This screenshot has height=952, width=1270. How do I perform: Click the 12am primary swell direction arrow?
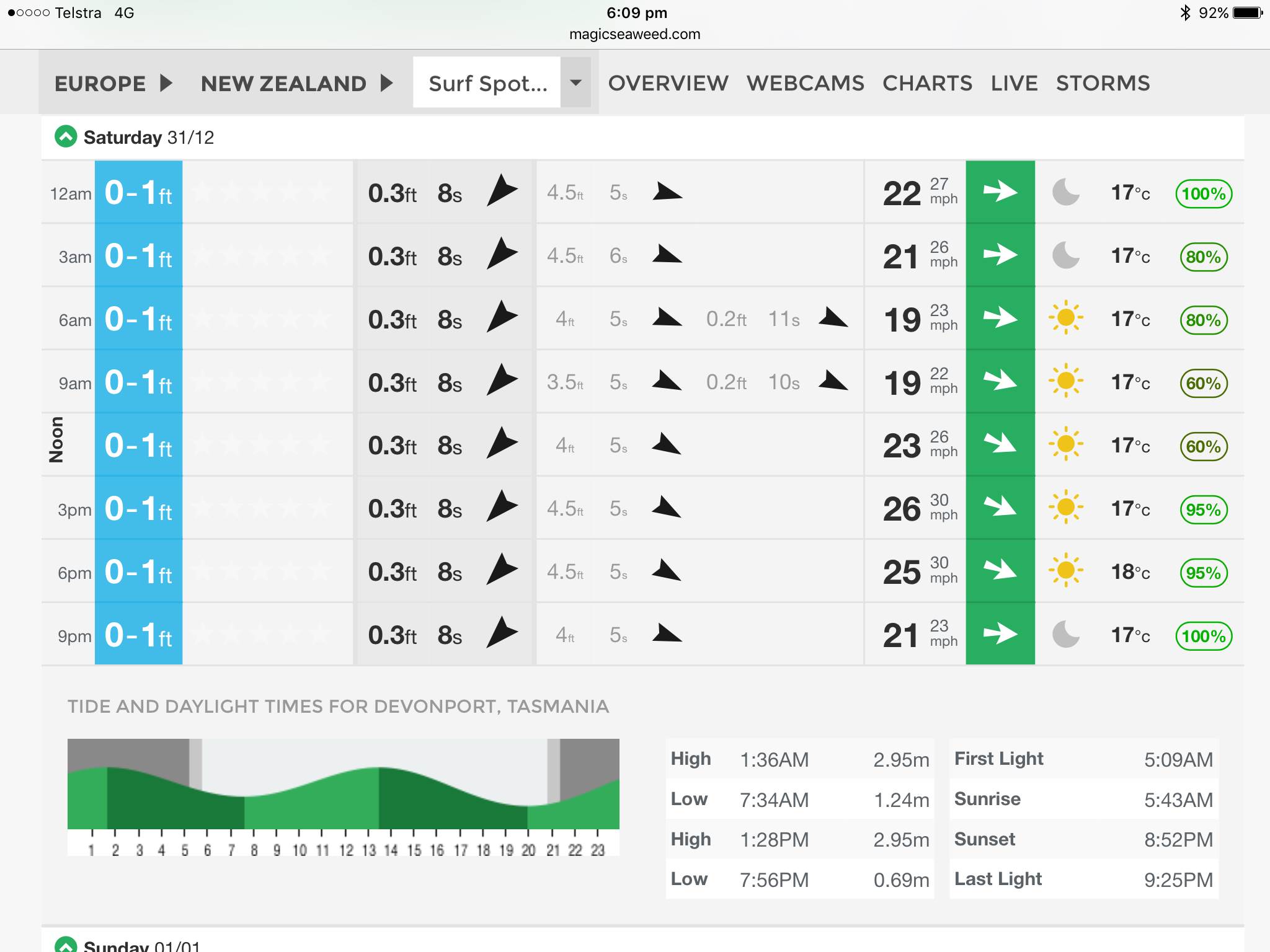[501, 192]
